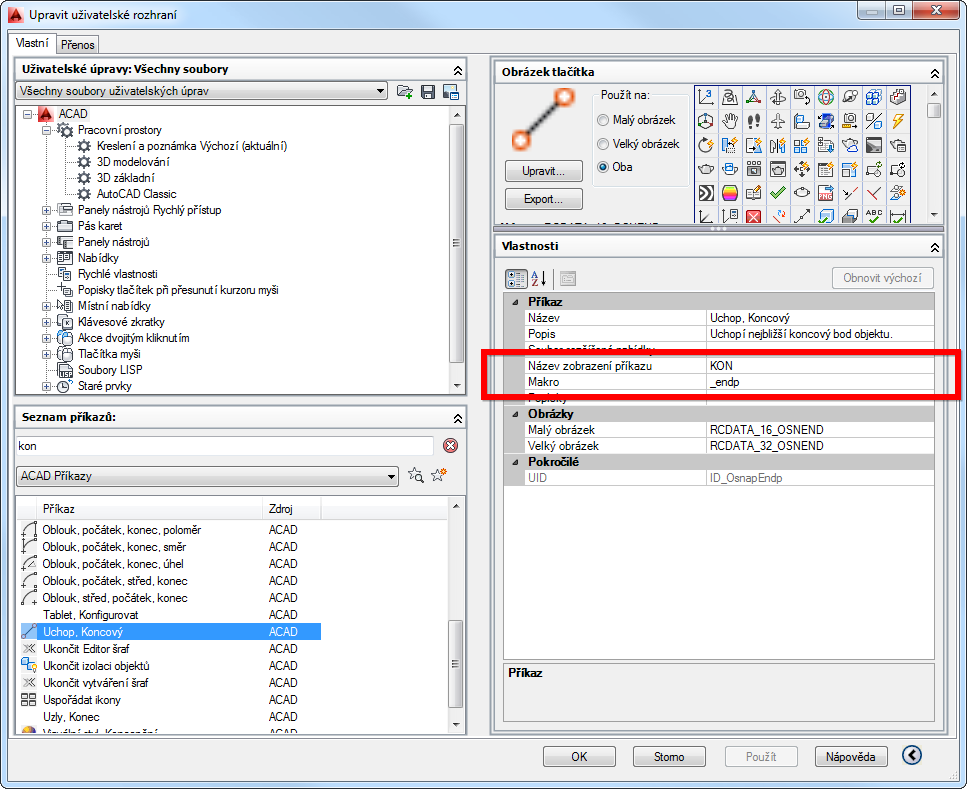Choose the 'Oba' radio option
The height and width of the screenshot is (789, 967).
click(x=603, y=167)
